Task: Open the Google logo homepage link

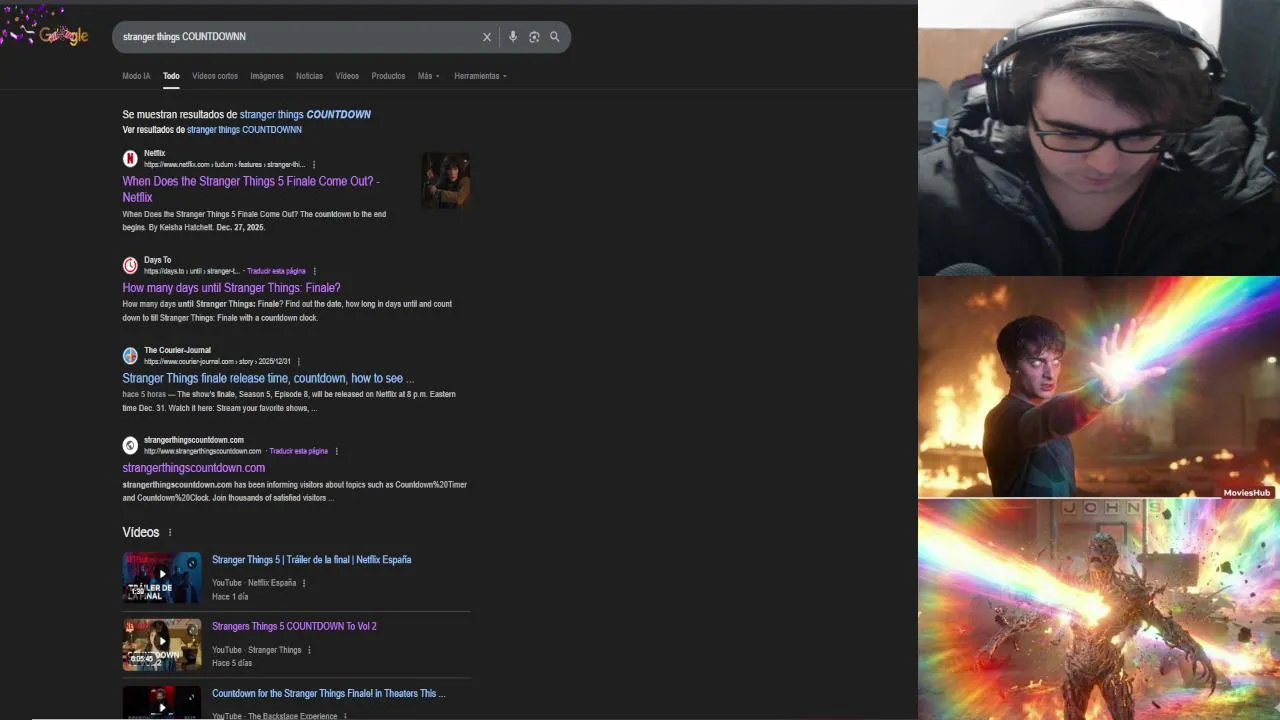Action: click(64, 36)
